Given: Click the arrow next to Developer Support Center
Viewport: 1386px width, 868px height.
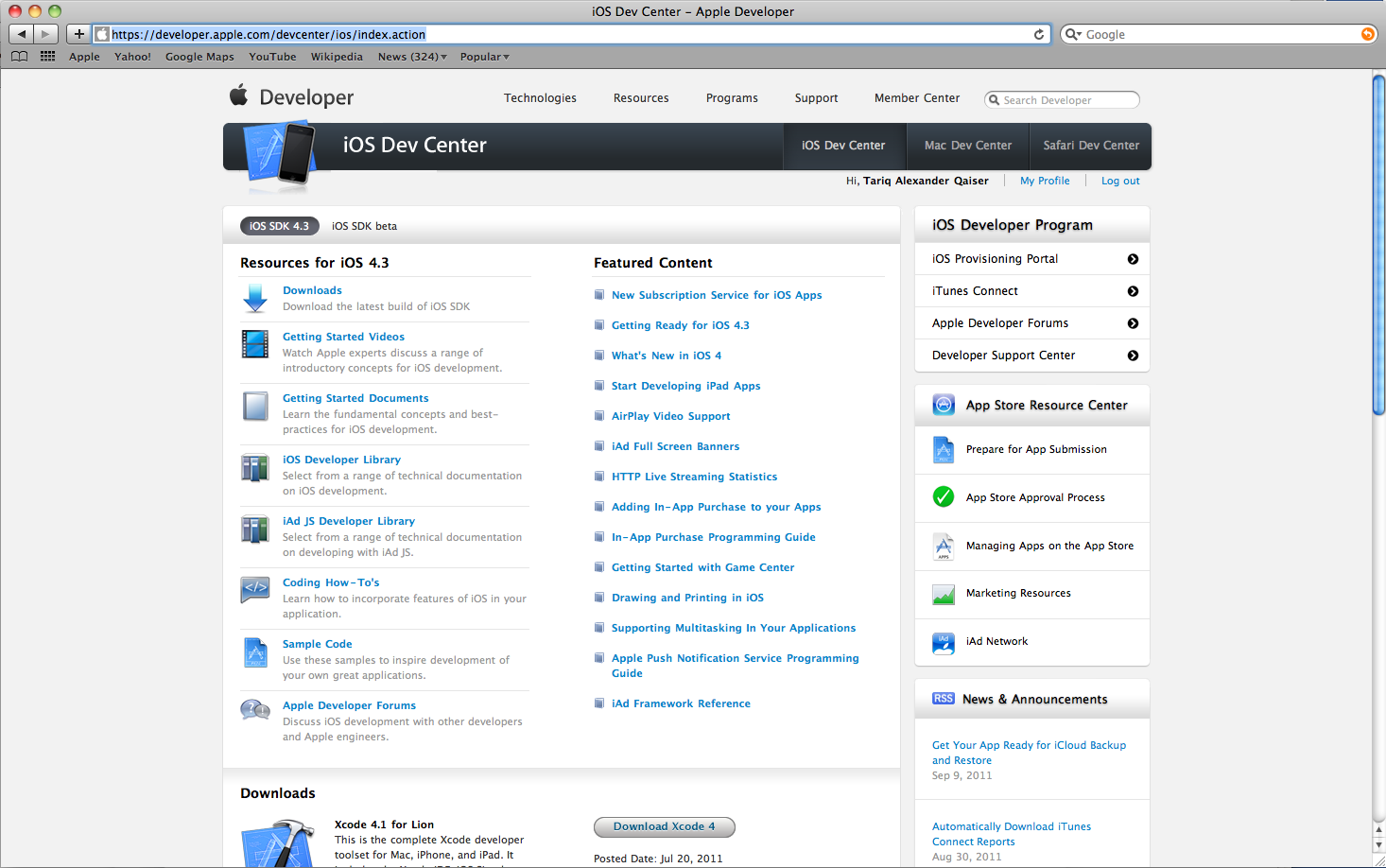Looking at the screenshot, I should [x=1133, y=356].
